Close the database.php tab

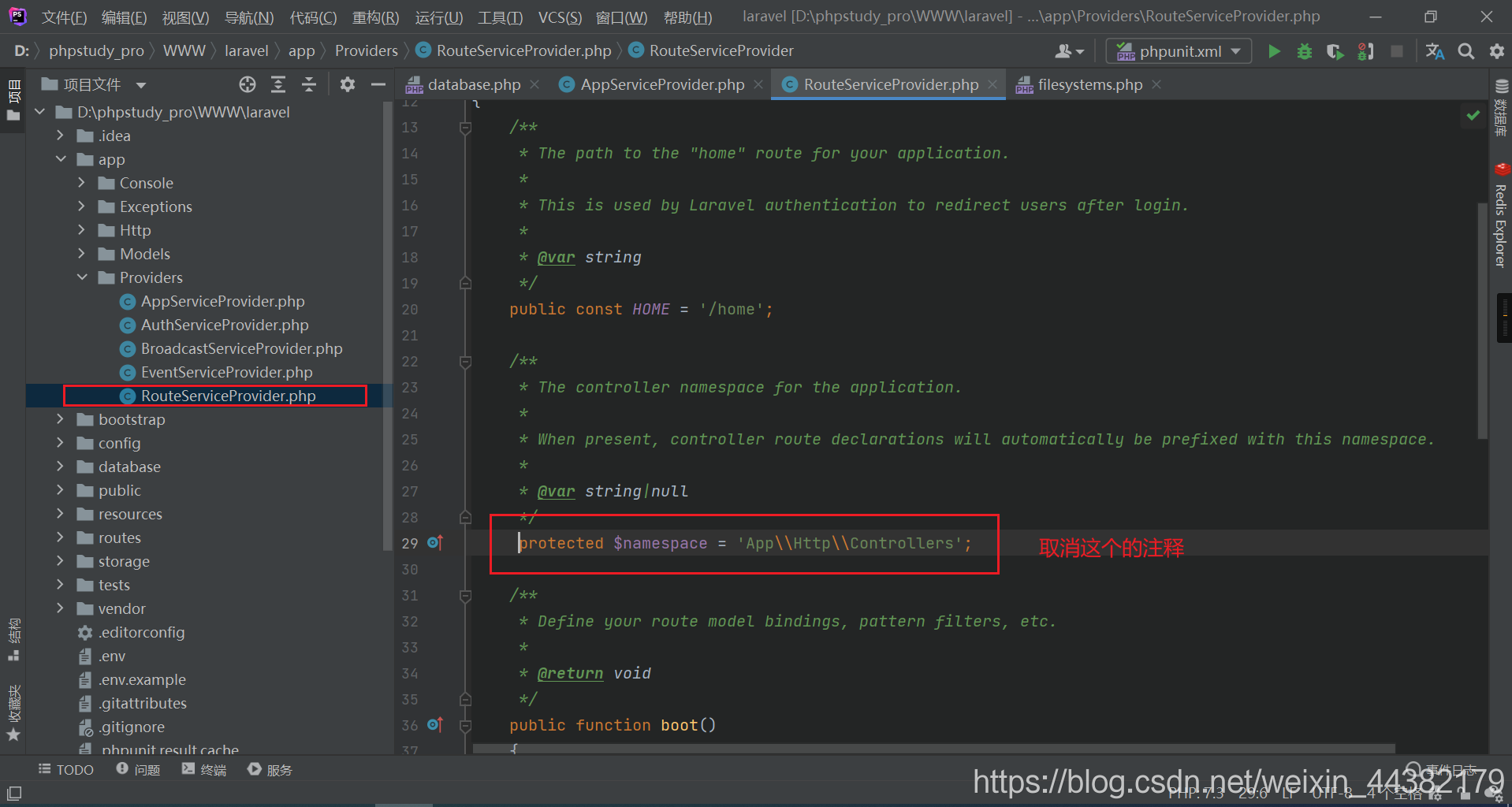coord(534,84)
